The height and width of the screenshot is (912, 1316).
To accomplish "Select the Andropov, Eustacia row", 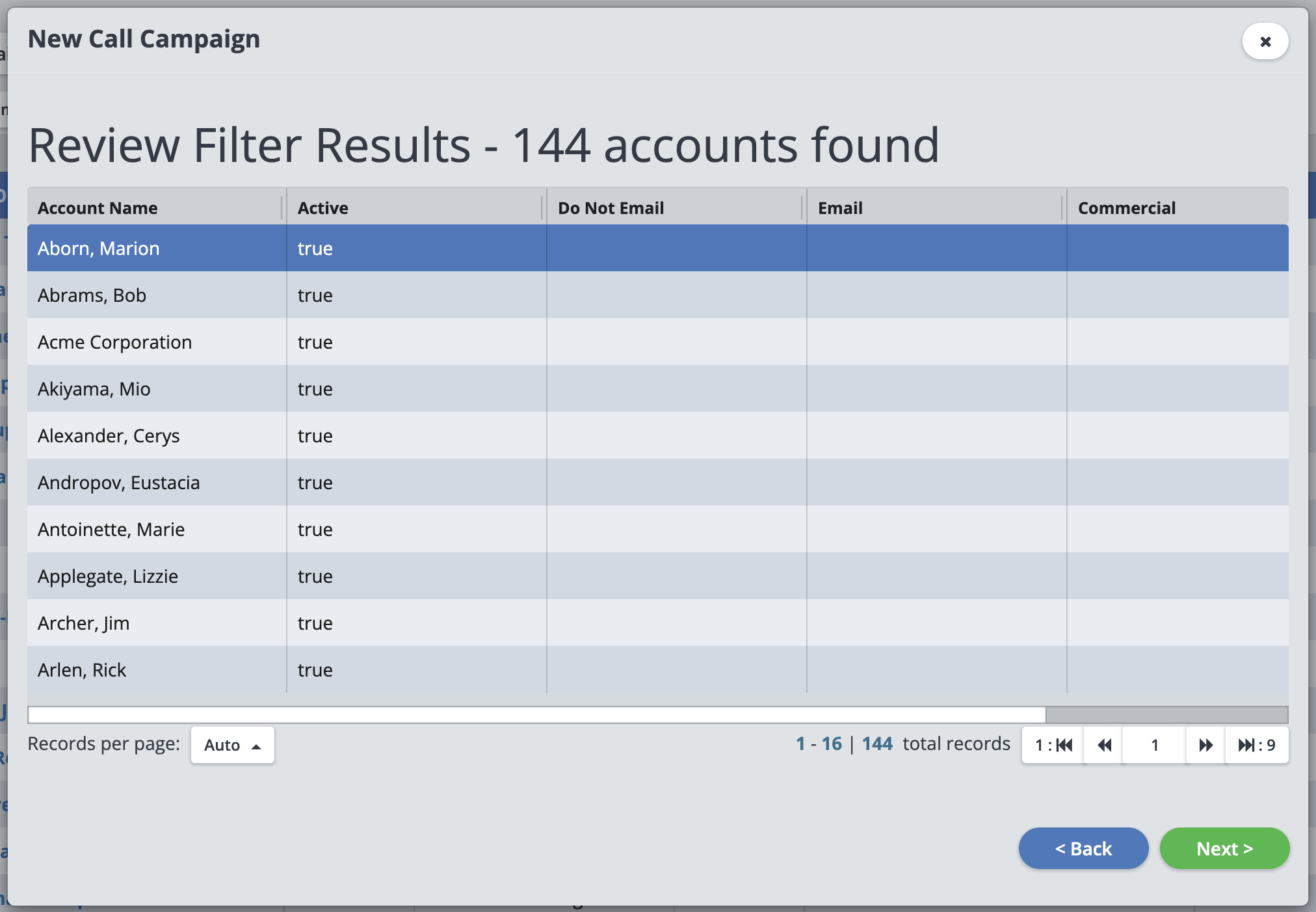I will point(118,483).
